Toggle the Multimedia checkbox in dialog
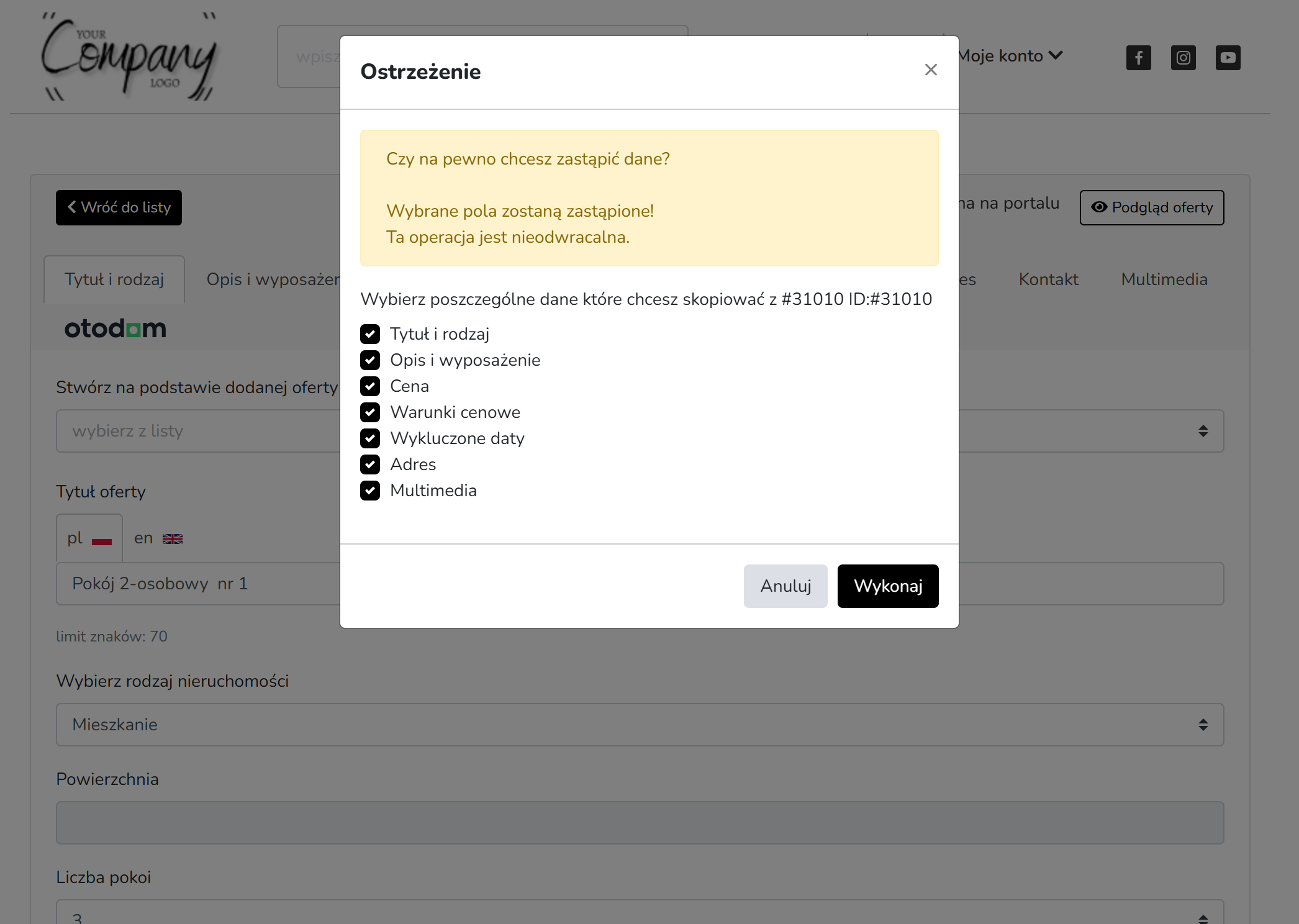Image resolution: width=1299 pixels, height=924 pixels. click(x=370, y=491)
